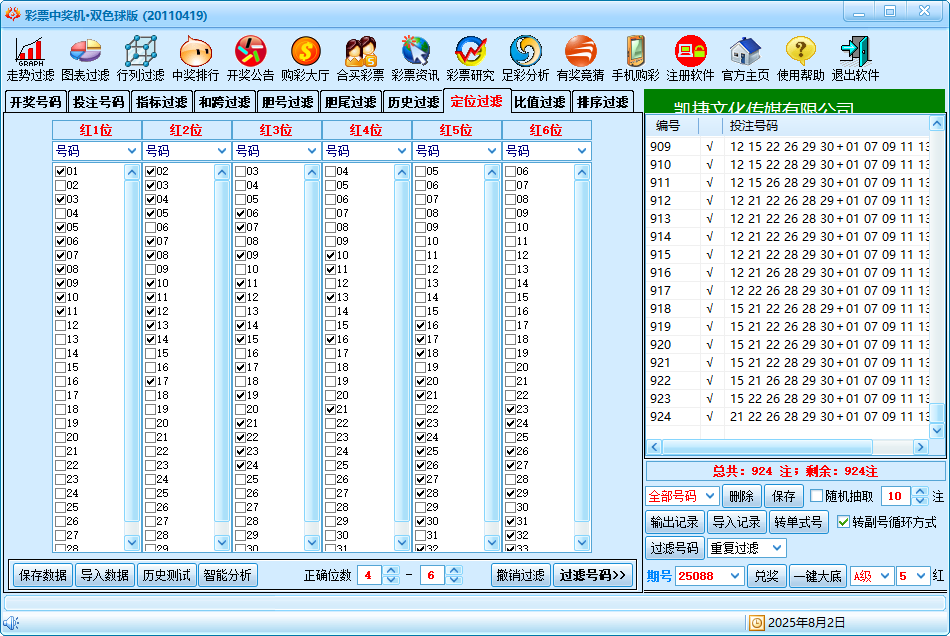Click the 图表过滤 pie chart icon
Image resolution: width=950 pixels, height=636 pixels.
[x=85, y=51]
